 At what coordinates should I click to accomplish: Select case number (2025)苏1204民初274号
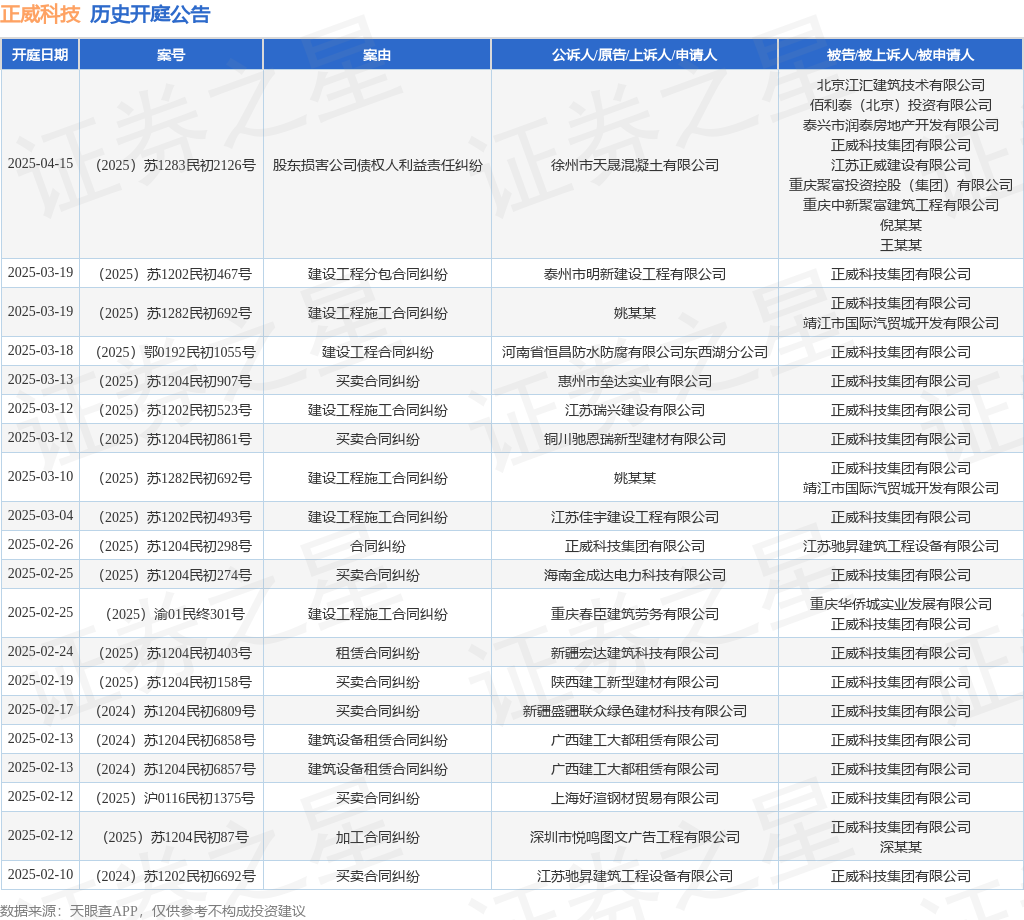[x=176, y=575]
